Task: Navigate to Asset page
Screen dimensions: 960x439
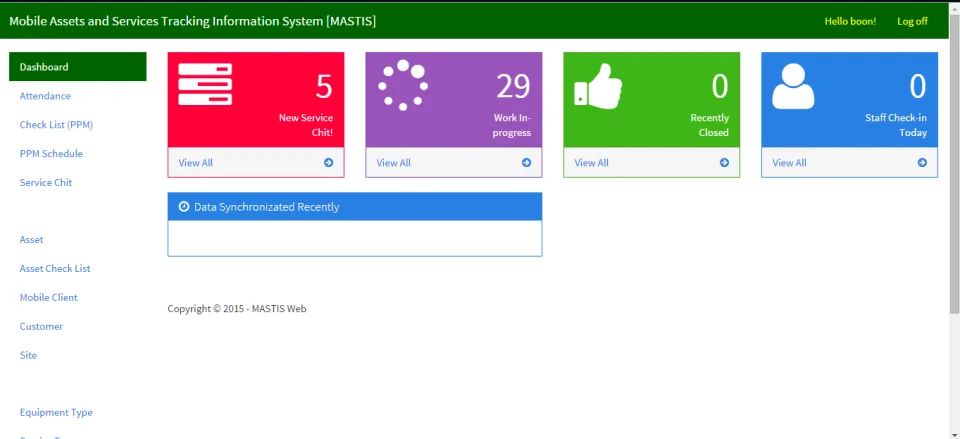Action: tap(31, 240)
